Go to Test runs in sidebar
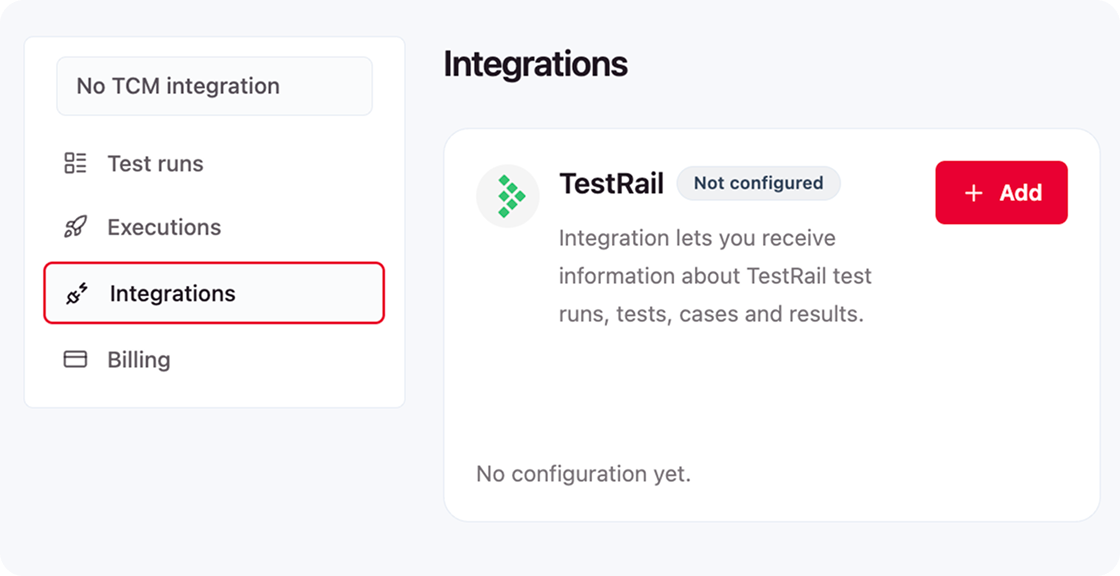The image size is (1120, 576). tap(155, 164)
